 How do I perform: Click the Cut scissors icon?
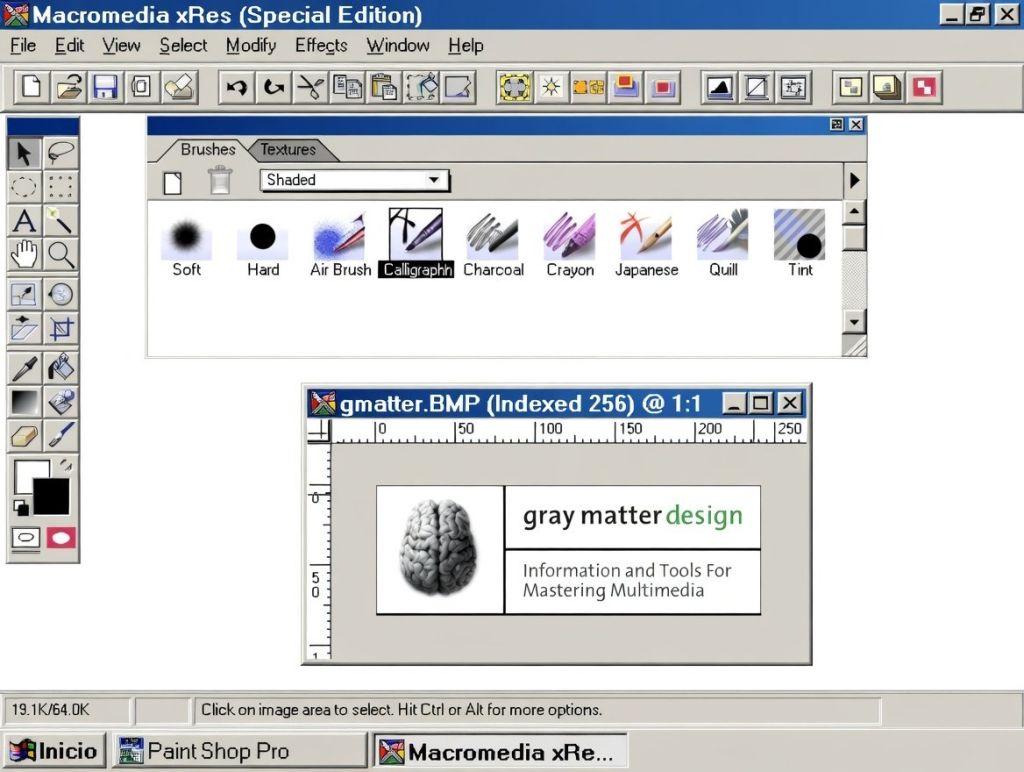(x=311, y=88)
